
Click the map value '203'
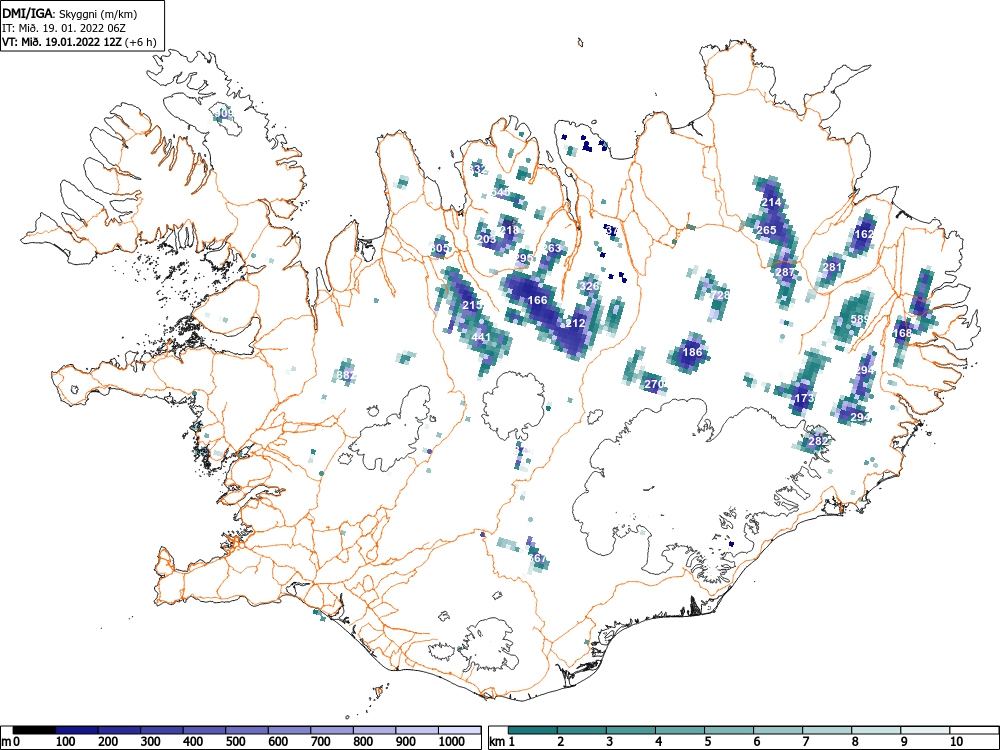(x=486, y=239)
